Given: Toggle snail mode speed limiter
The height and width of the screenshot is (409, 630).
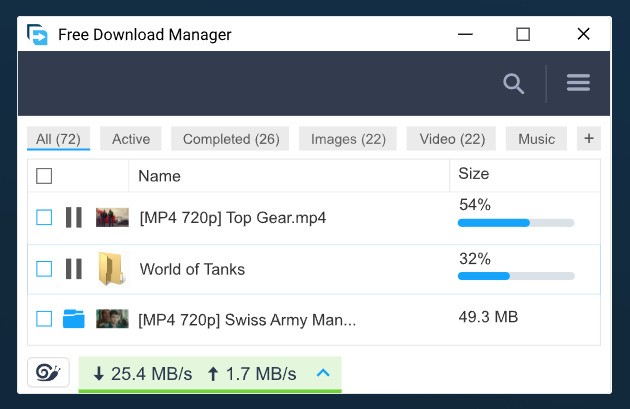Looking at the screenshot, I should click(48, 373).
